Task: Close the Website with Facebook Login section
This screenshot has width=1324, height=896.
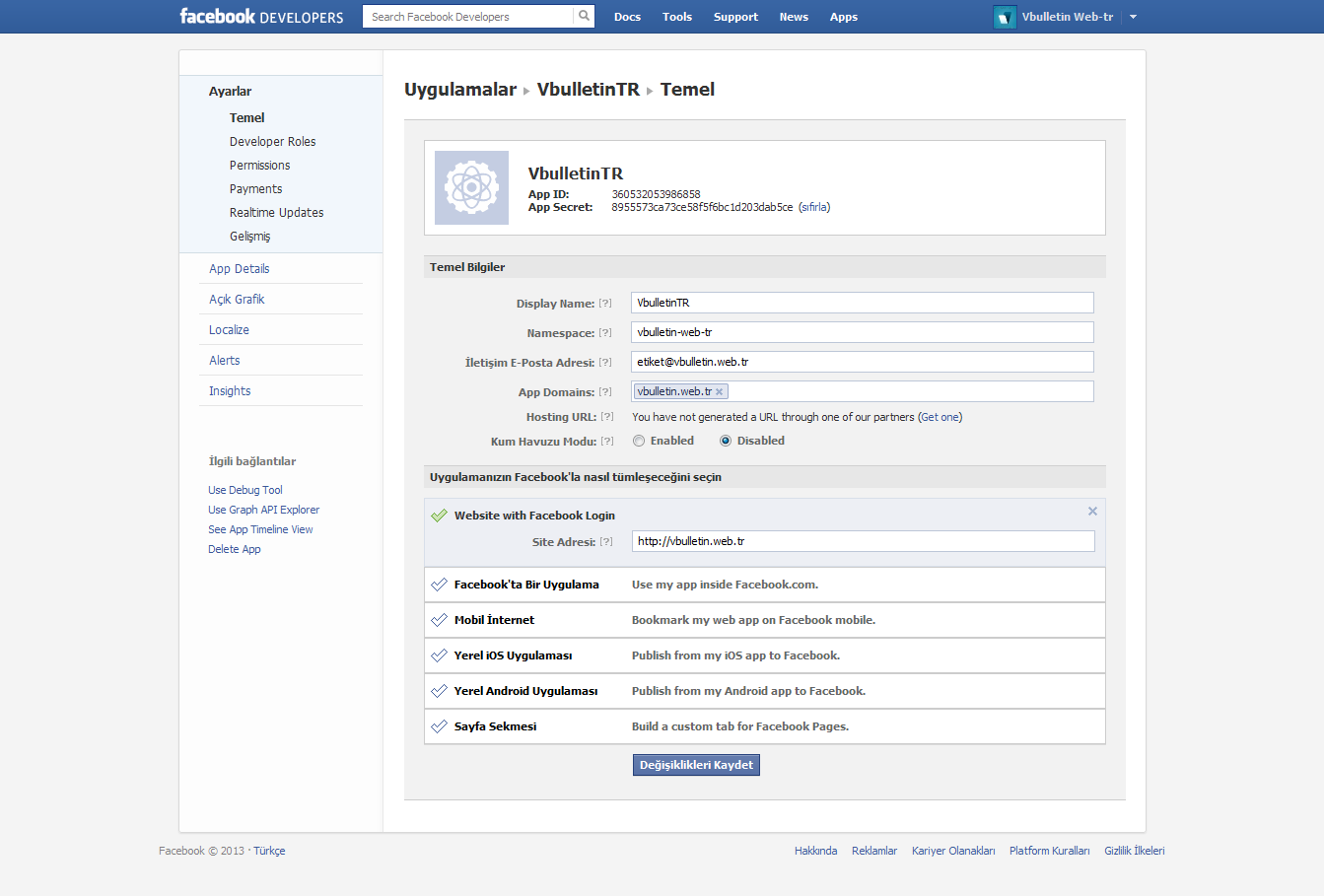Action: click(1092, 511)
